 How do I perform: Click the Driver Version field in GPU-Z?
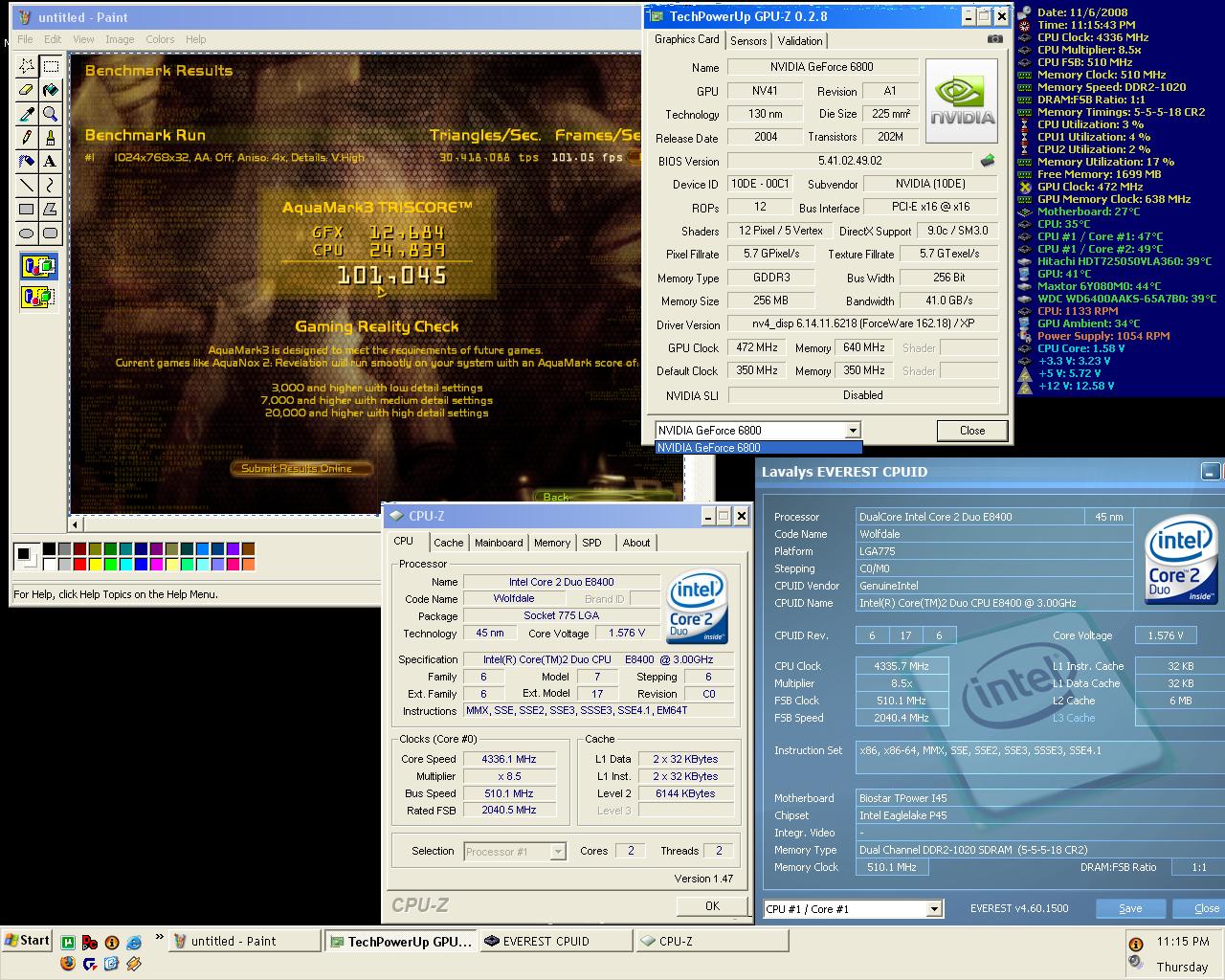pos(863,324)
